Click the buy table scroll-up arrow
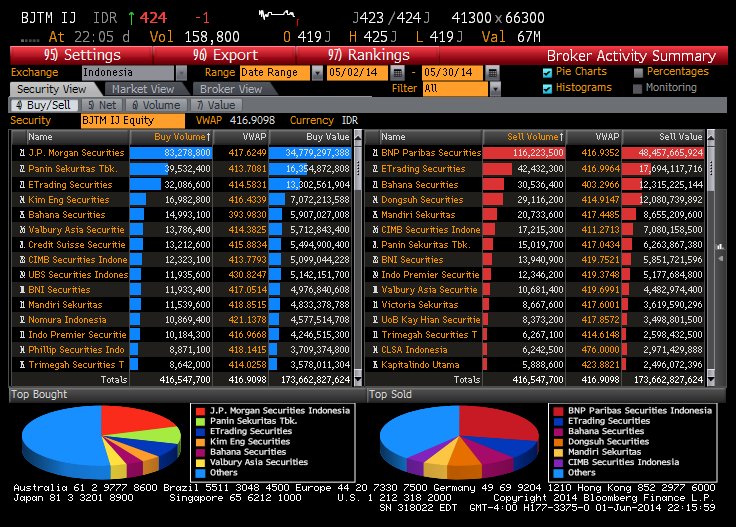 click(359, 137)
